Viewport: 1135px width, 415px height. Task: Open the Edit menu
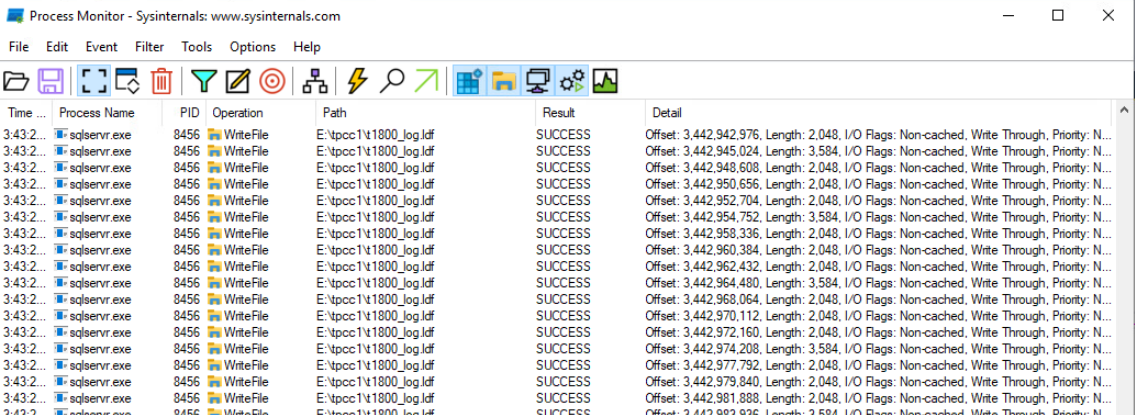57,47
